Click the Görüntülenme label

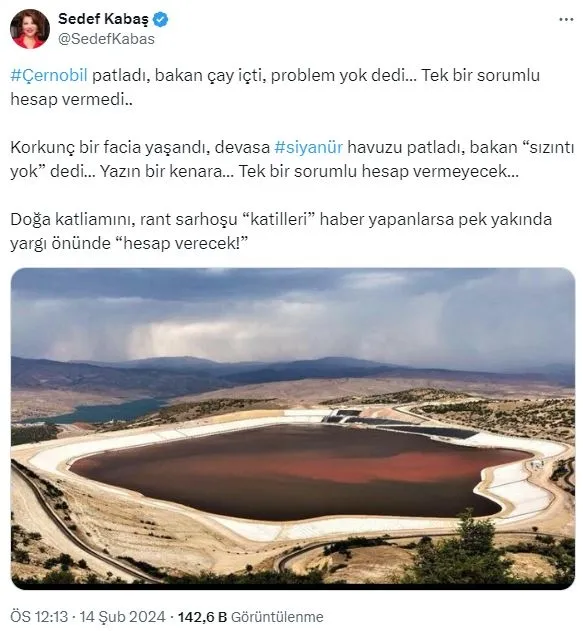coord(278,617)
